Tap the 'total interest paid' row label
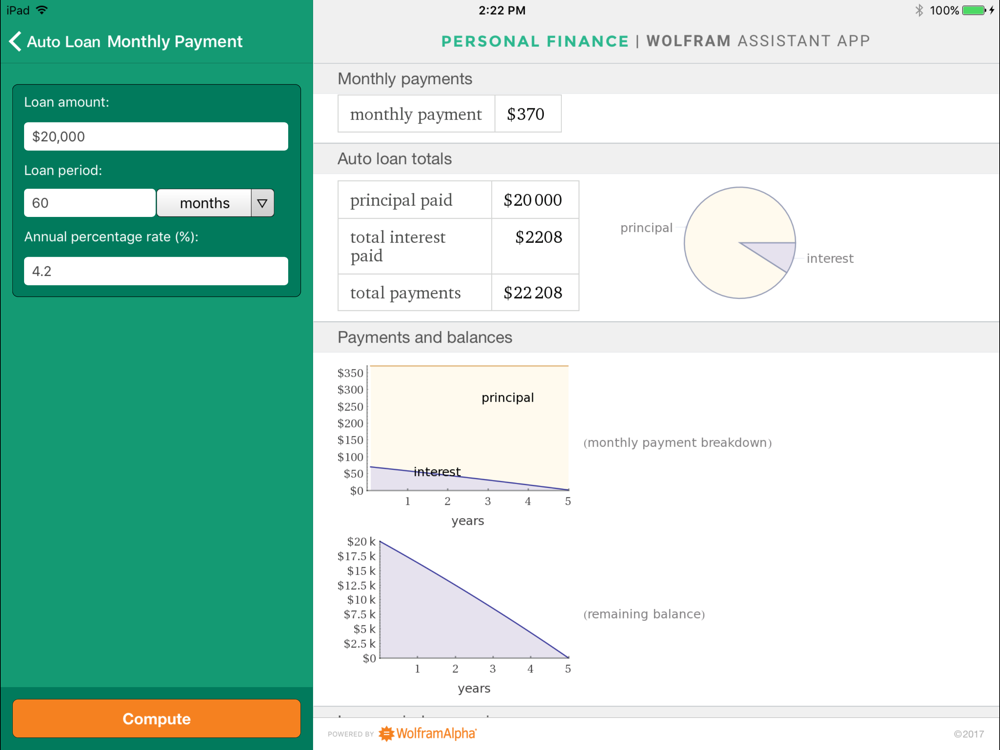 tap(398, 246)
